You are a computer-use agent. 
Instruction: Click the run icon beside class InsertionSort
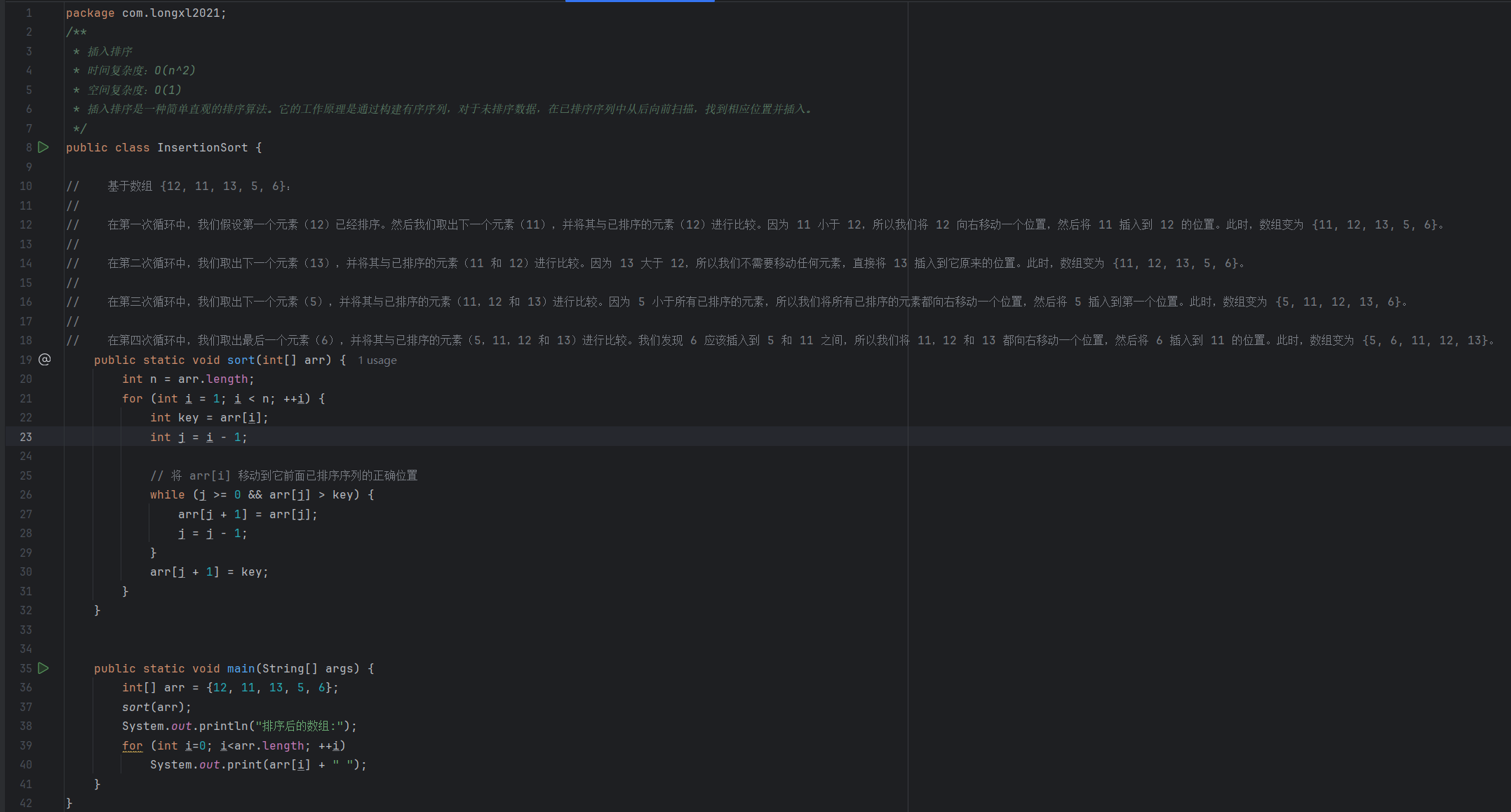[43, 147]
